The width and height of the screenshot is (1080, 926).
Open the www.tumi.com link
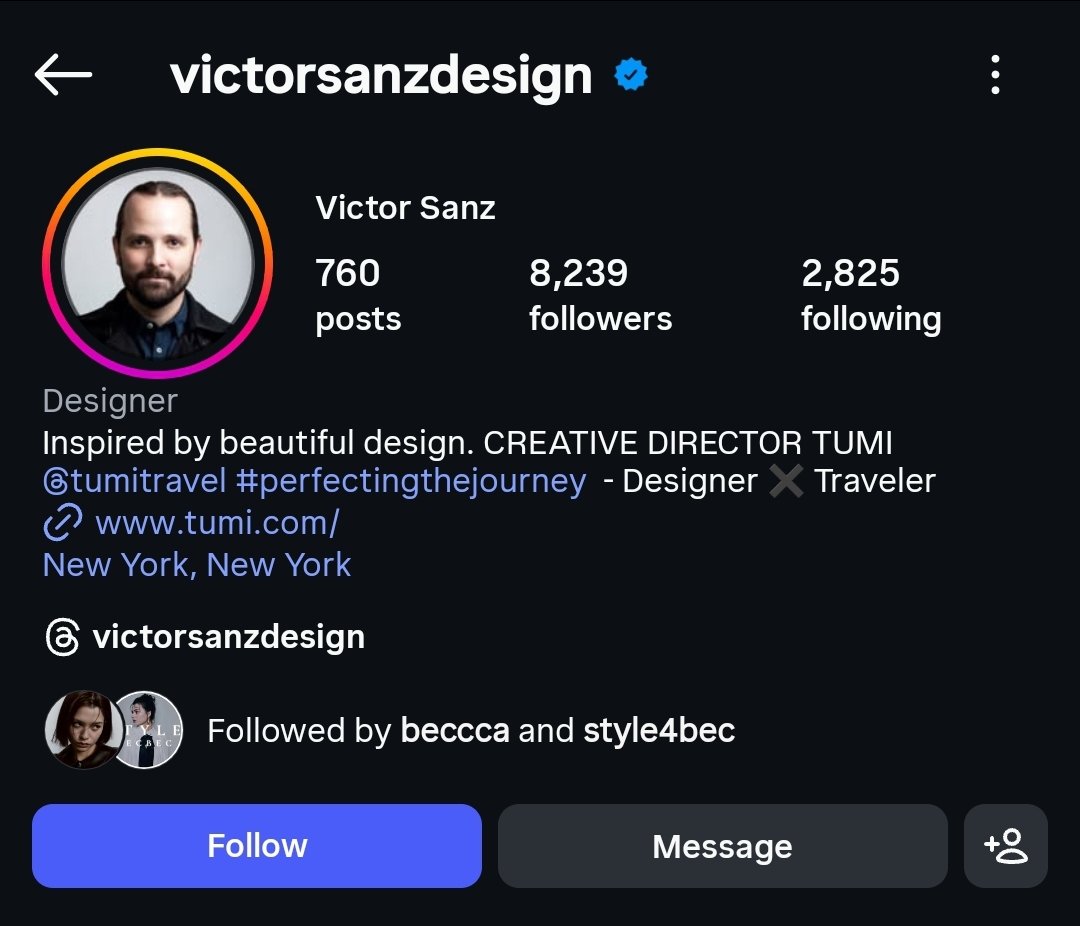(217, 522)
